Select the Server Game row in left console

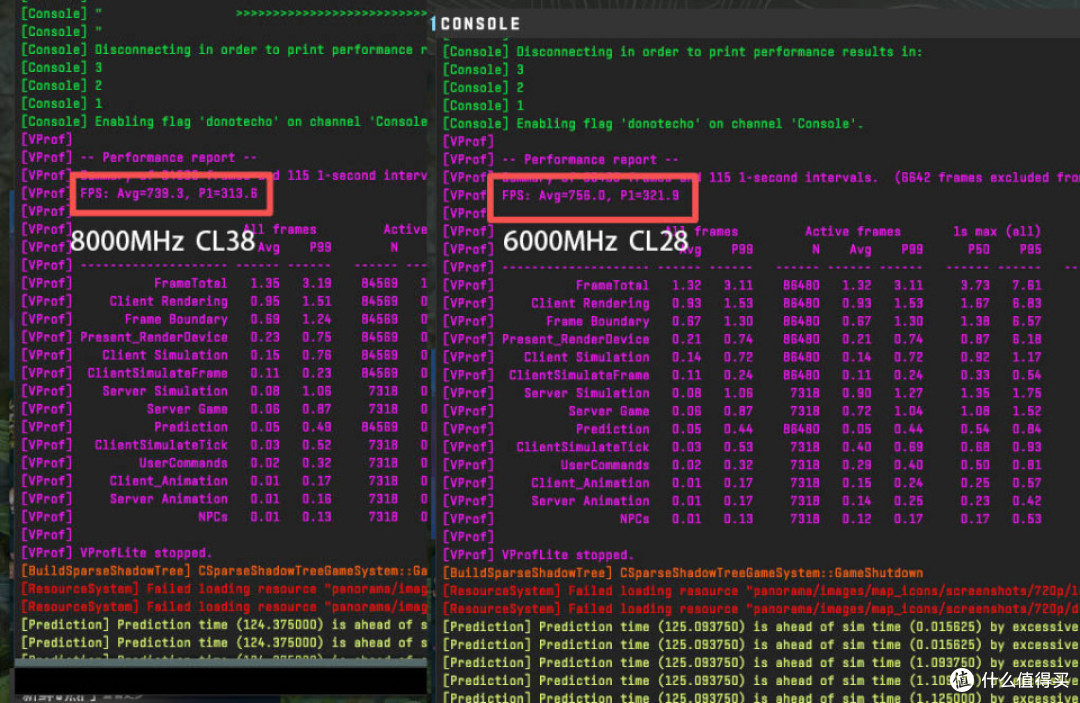(x=225, y=408)
